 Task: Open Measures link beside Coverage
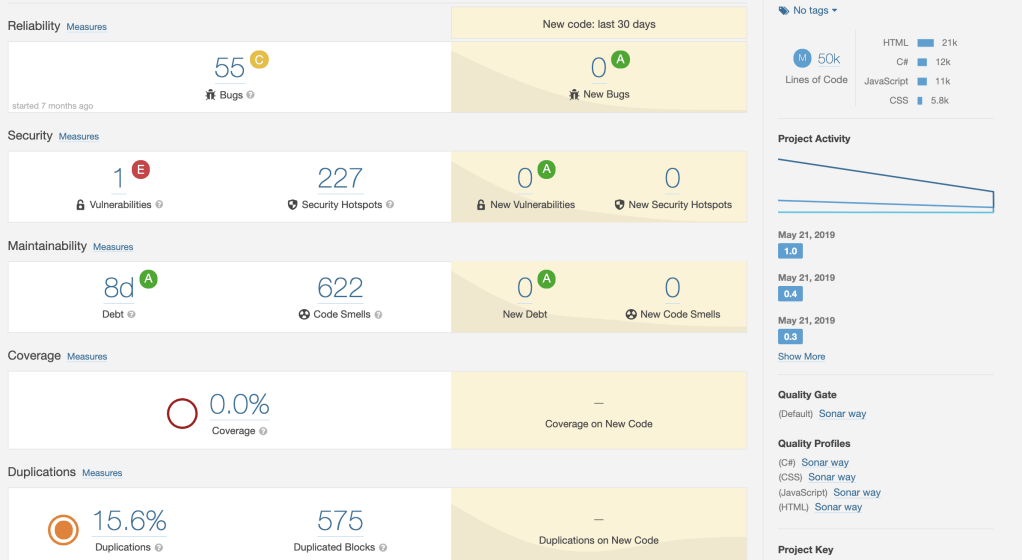click(87, 356)
